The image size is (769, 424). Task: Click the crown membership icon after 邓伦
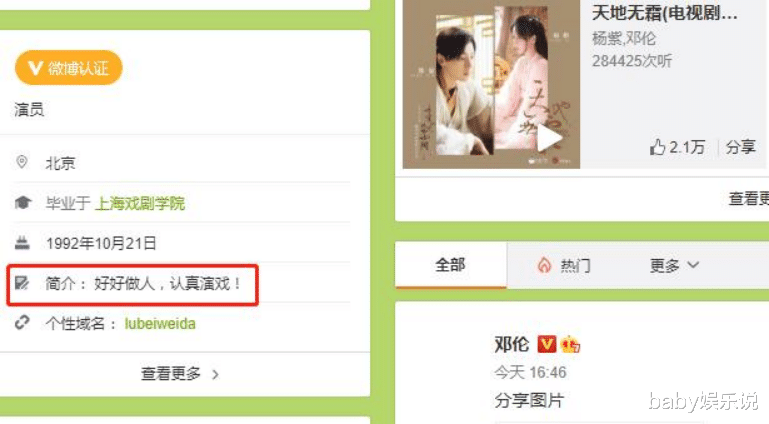coord(570,345)
